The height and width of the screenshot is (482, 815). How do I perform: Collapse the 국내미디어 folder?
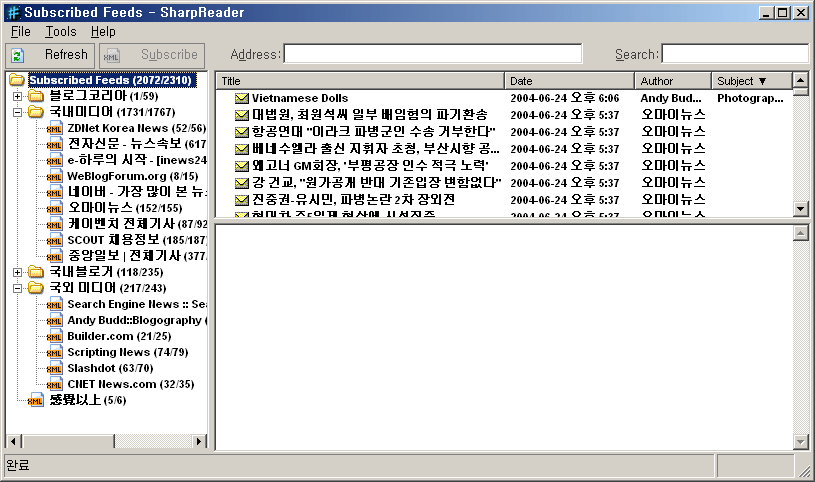click(x=17, y=112)
